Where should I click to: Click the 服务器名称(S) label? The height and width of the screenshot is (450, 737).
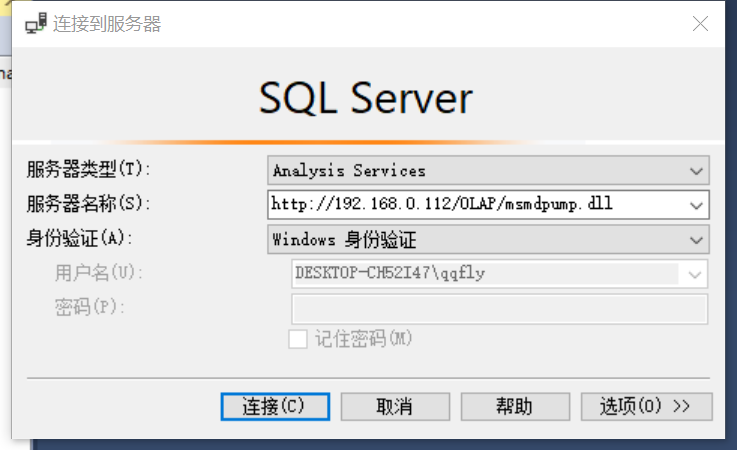pyautogui.click(x=88, y=204)
